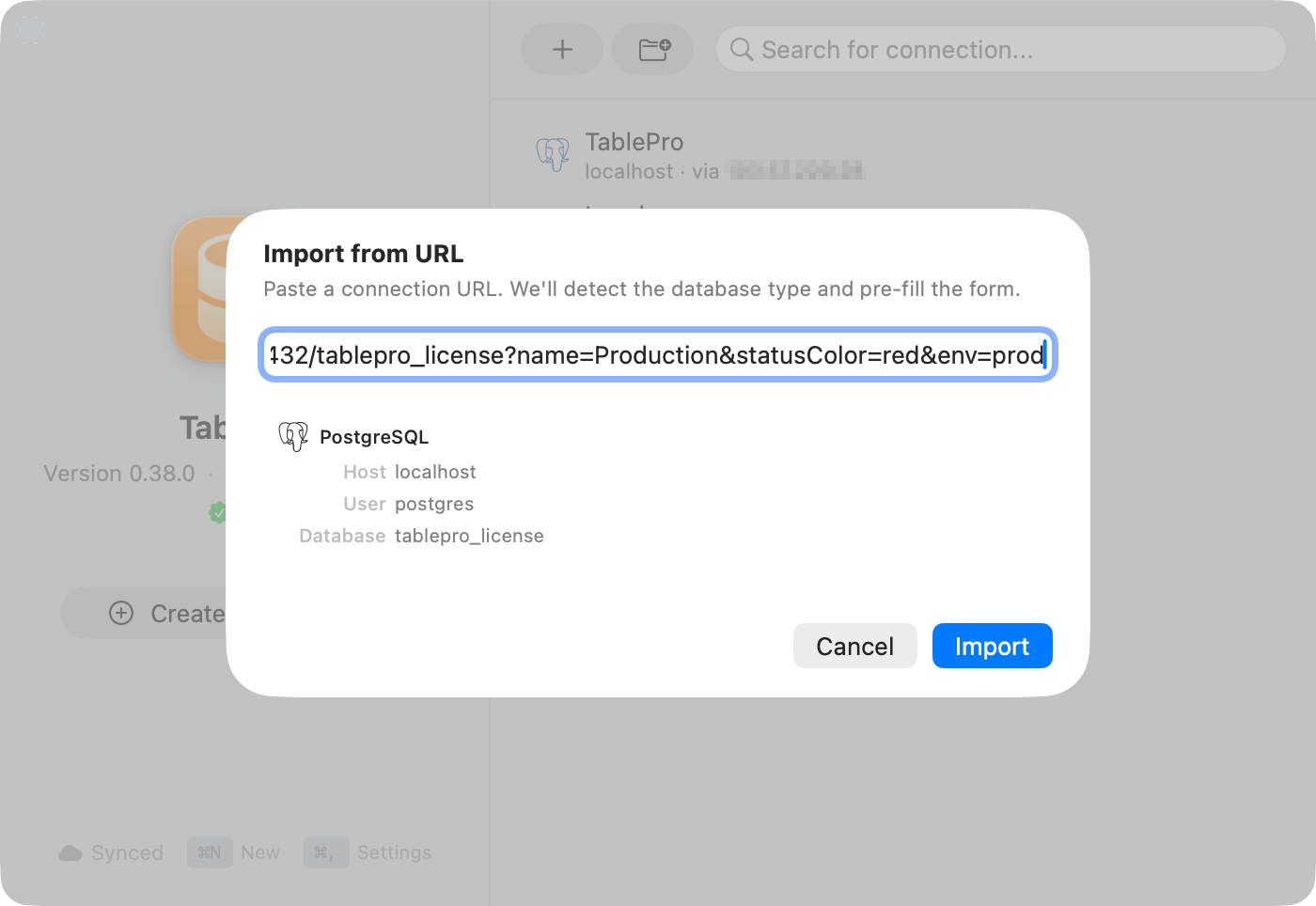Click the ⌘, key badge next to Settings
Screen dimensions: 1316x906
tap(326, 852)
